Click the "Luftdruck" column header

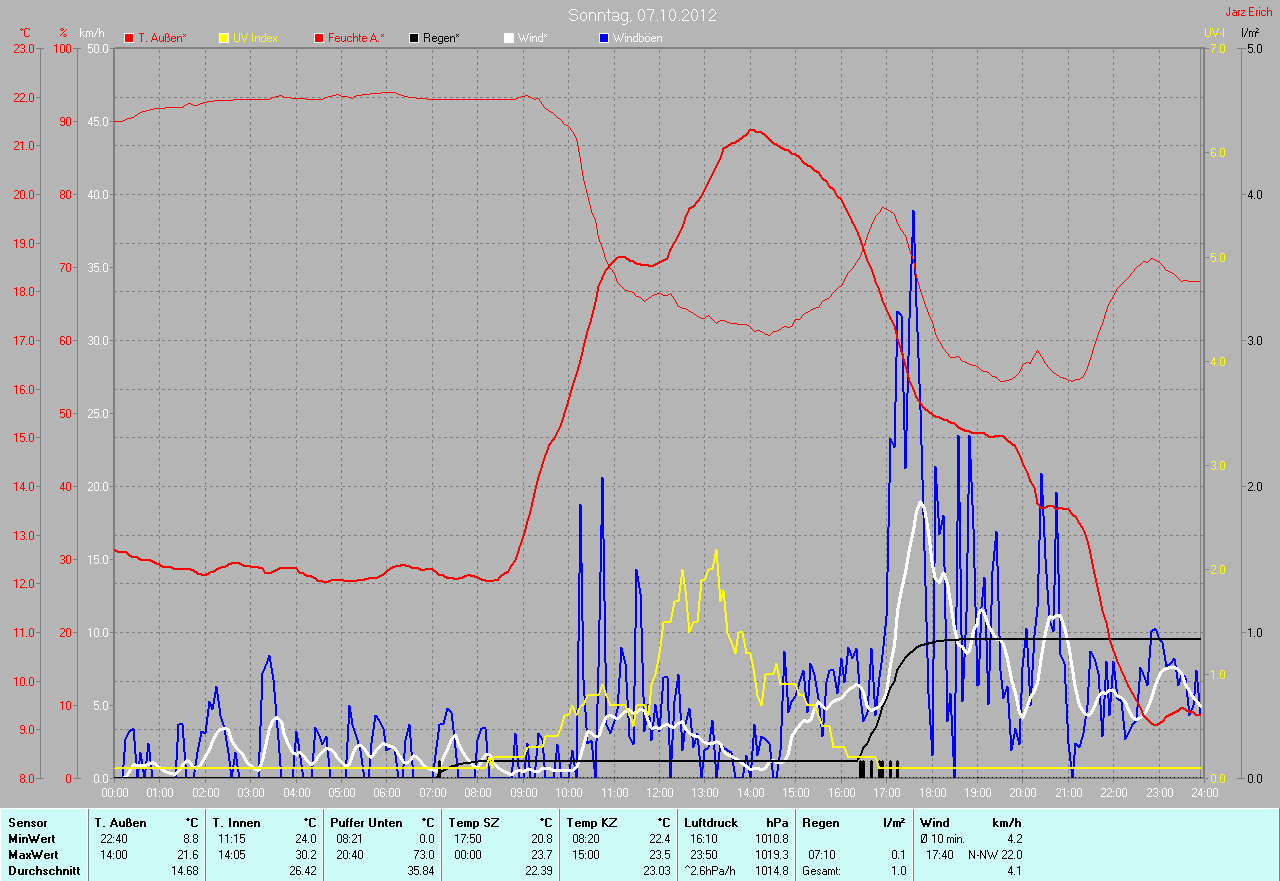pos(711,823)
